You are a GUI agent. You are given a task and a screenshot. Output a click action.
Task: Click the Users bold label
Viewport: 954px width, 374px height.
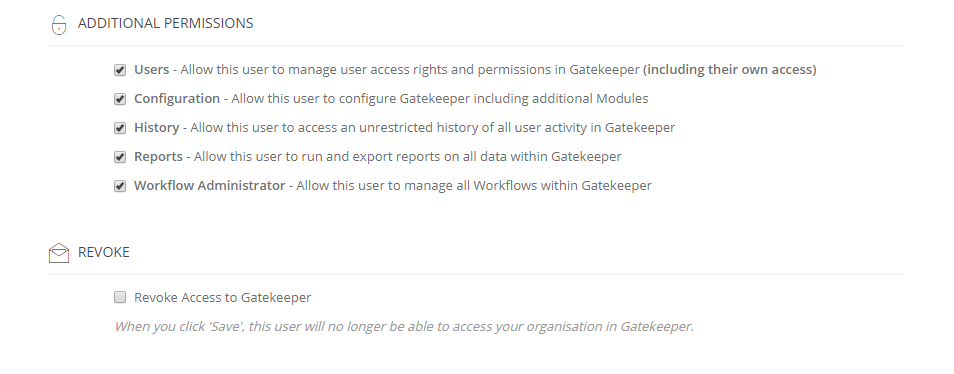[x=151, y=69]
